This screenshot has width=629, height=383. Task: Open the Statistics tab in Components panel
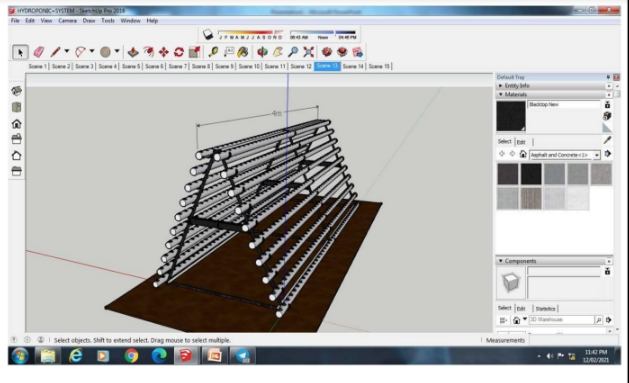point(545,309)
